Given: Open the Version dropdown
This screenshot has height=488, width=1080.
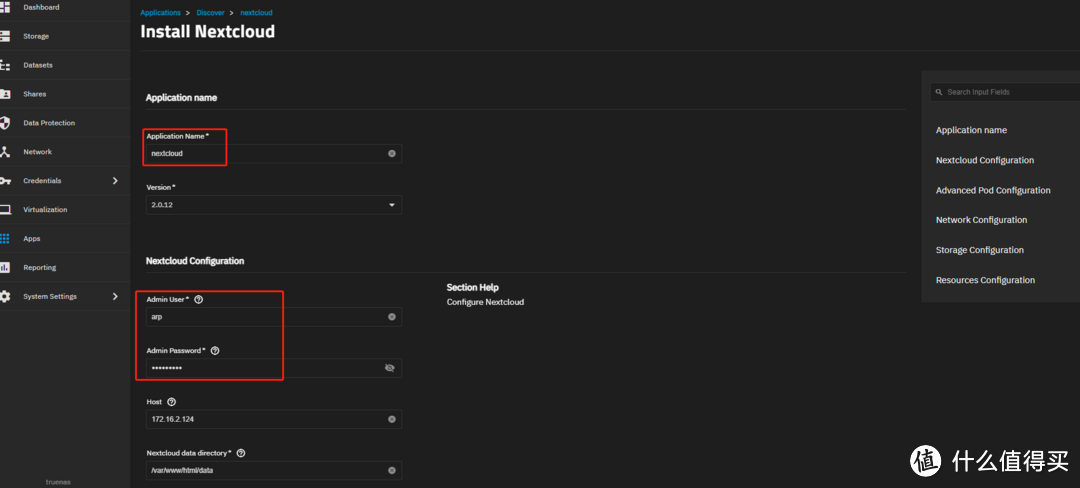Looking at the screenshot, I should tap(391, 205).
